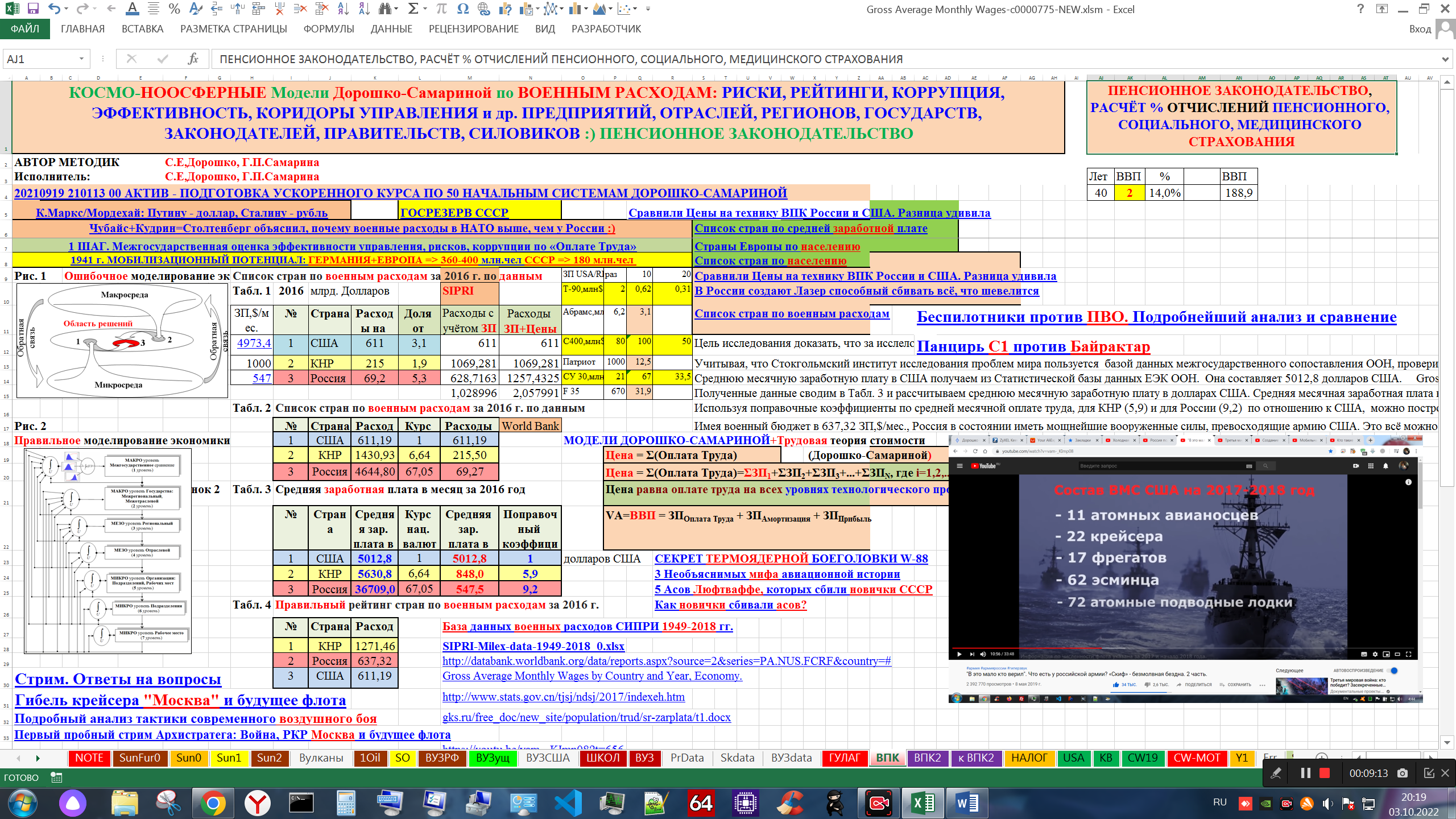Click the font color A swatch
Viewport: 1456px width, 819px height.
132,9
